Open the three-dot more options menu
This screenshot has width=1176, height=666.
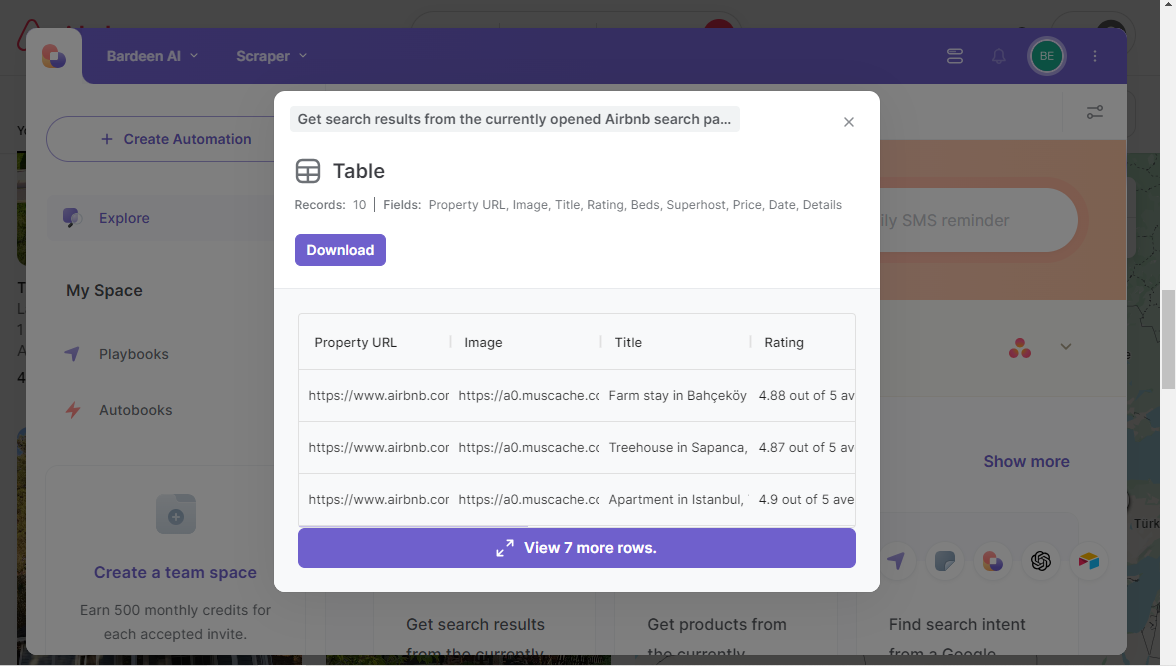(x=1095, y=56)
